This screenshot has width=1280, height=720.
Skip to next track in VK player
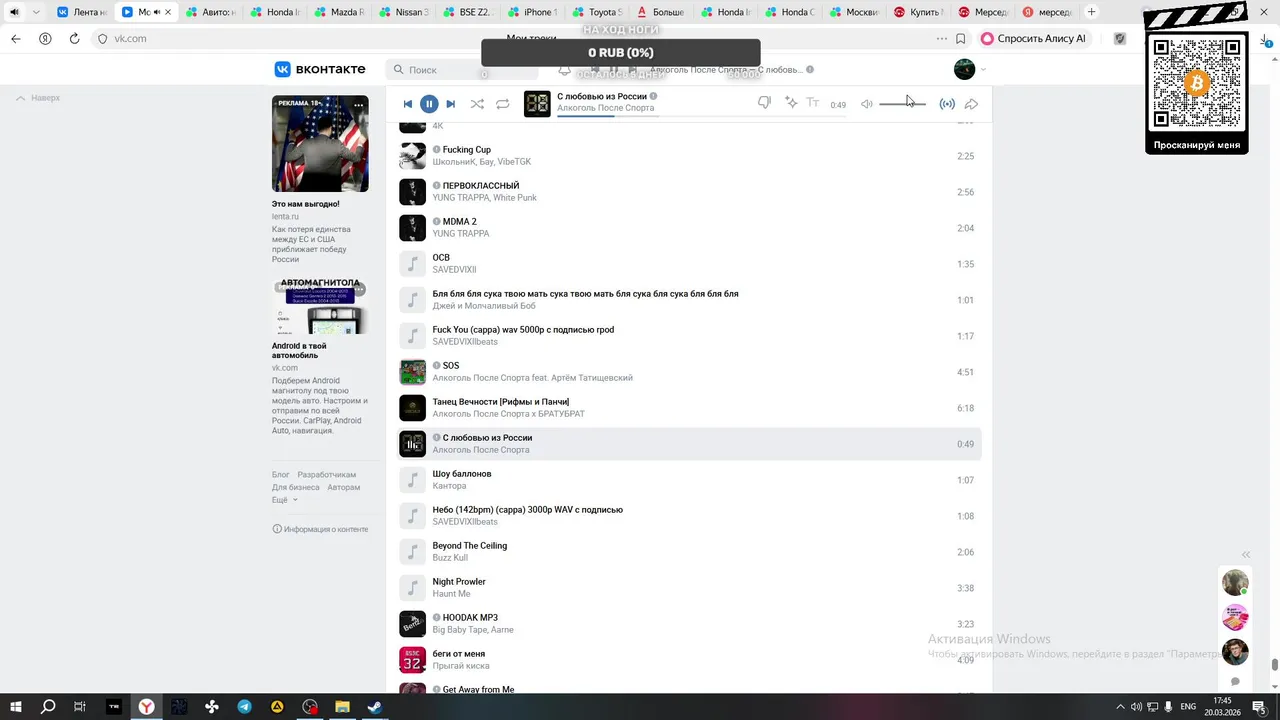(451, 104)
